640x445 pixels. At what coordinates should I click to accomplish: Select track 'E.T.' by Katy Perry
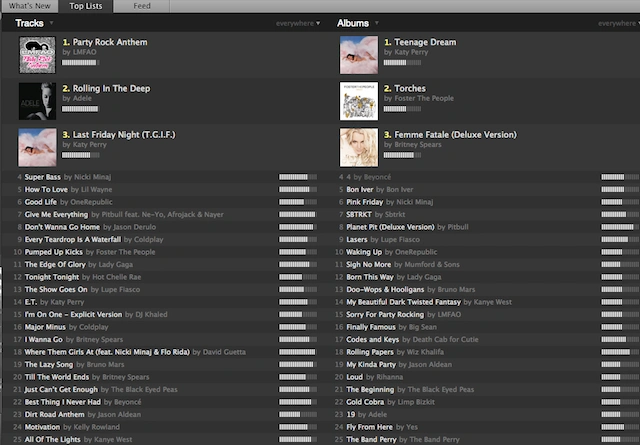pyautogui.click(x=31, y=302)
